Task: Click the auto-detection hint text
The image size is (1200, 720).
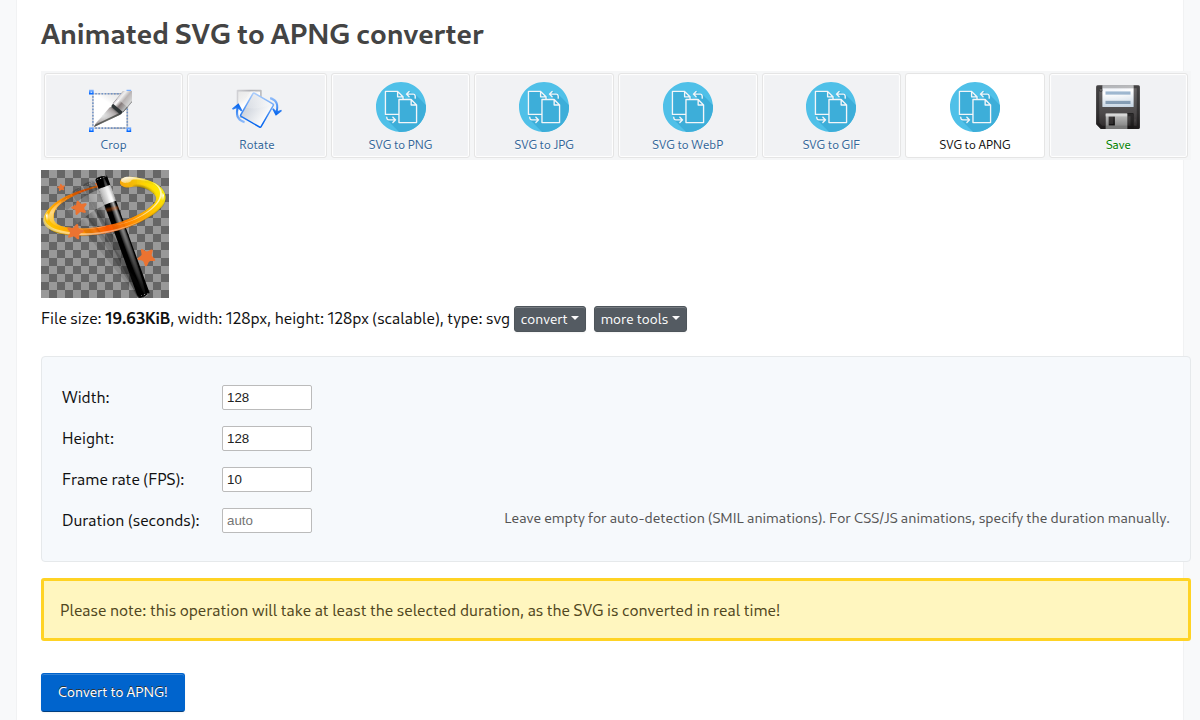Action: [837, 518]
